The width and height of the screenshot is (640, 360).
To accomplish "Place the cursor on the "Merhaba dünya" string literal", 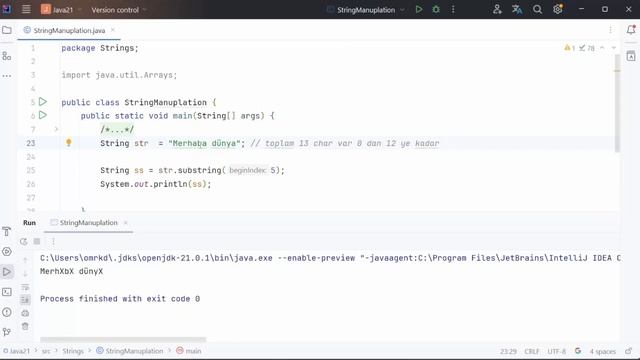I will tap(204, 143).
